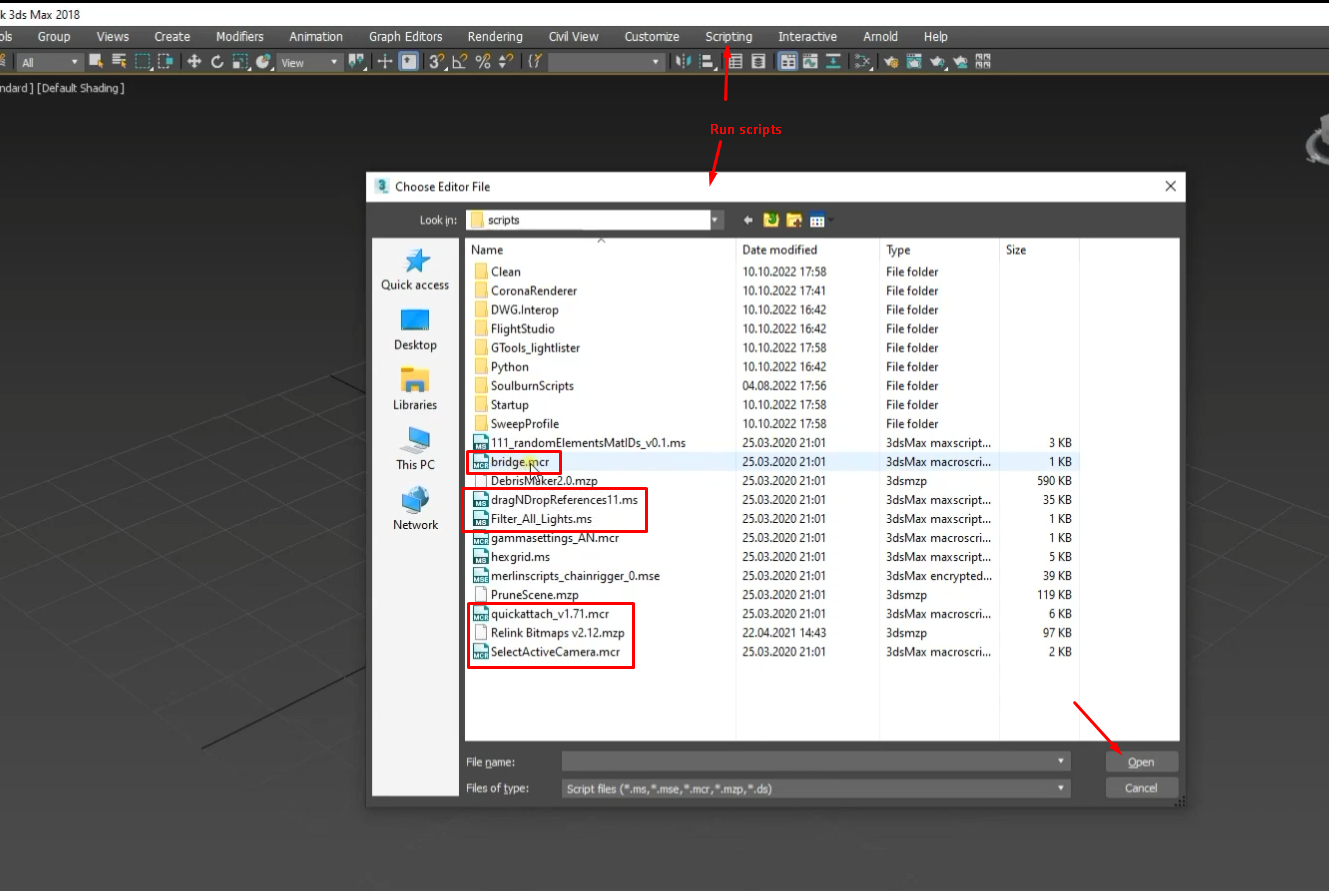Toggle Scene Explorer icon
Screen dimensions: 1329x891
pyautogui.click(x=735, y=62)
